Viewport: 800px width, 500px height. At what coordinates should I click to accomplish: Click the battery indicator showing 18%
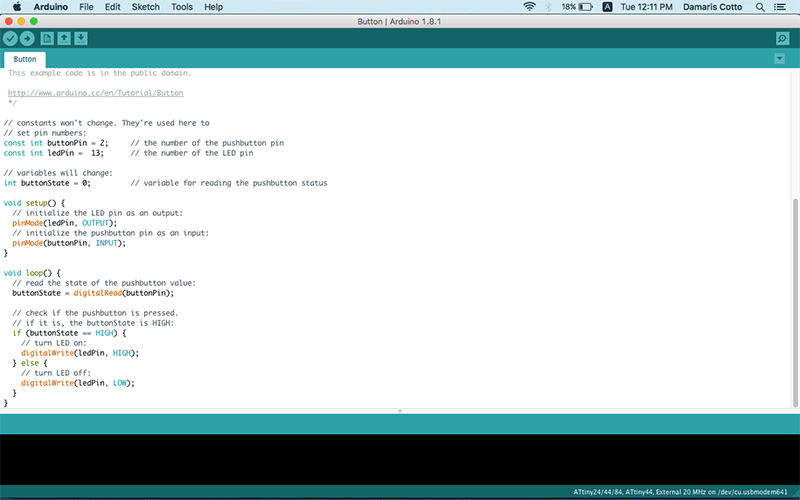(577, 7)
